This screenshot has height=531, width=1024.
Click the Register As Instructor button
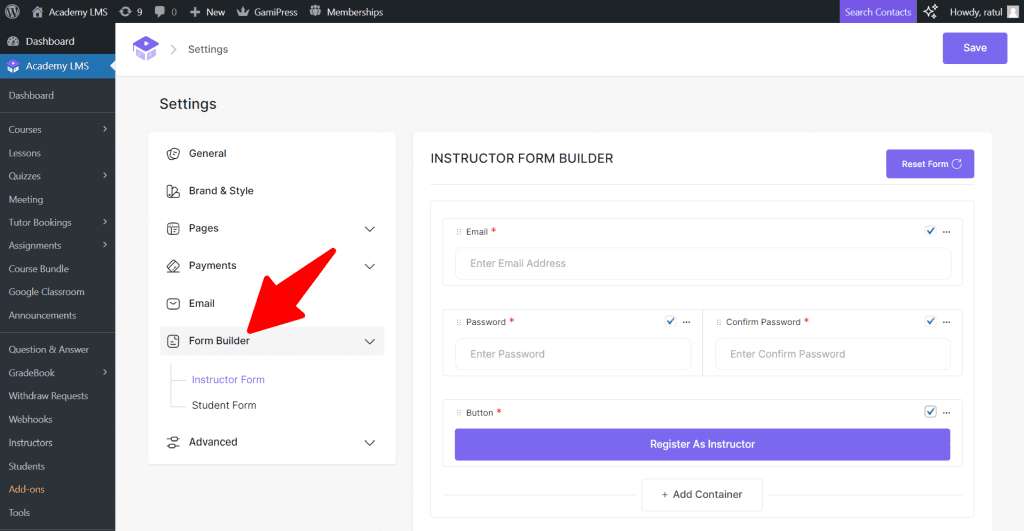coord(702,444)
